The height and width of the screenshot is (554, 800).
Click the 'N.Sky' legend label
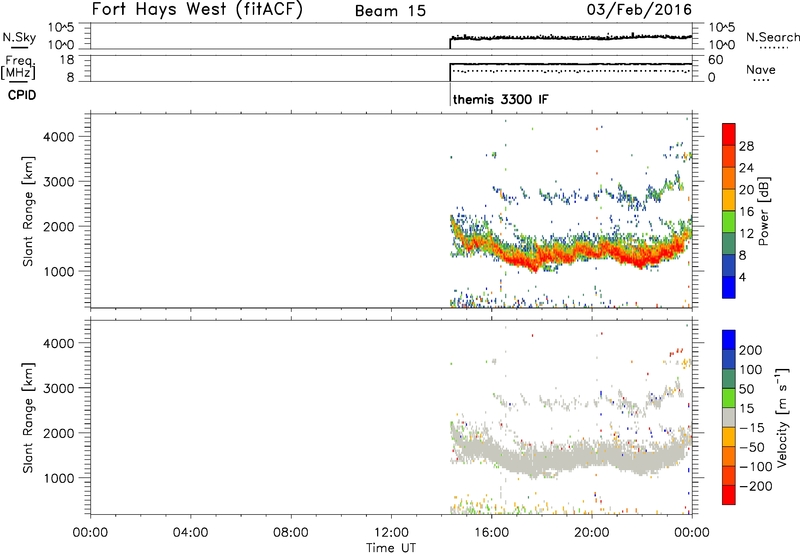pos(19,37)
